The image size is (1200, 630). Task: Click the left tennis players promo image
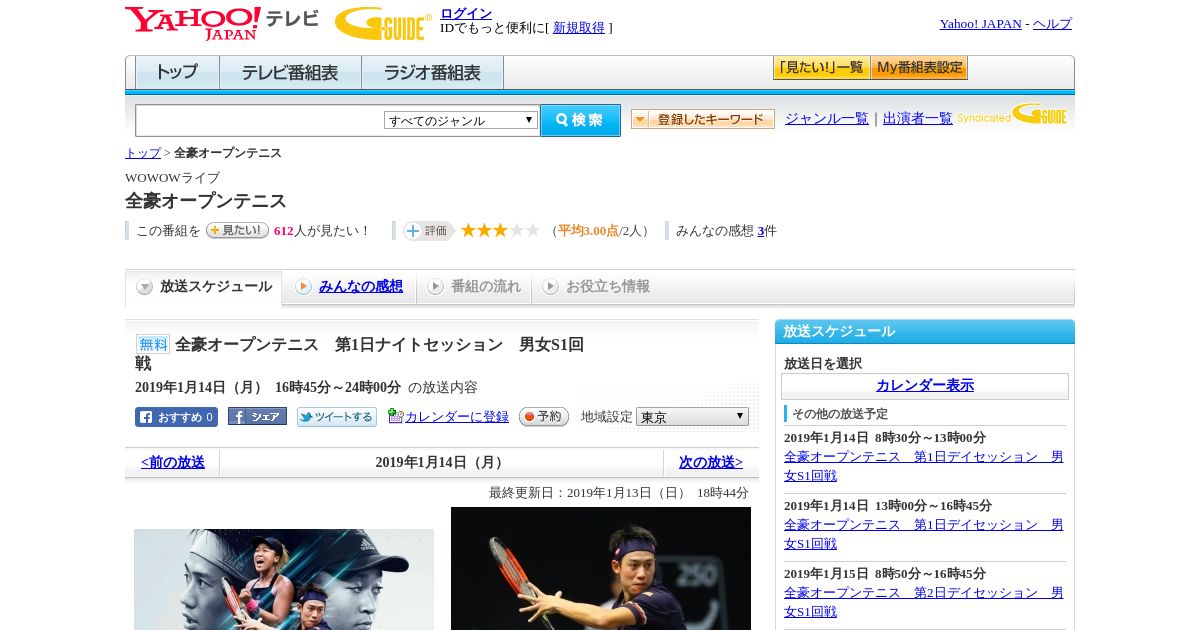(x=284, y=579)
